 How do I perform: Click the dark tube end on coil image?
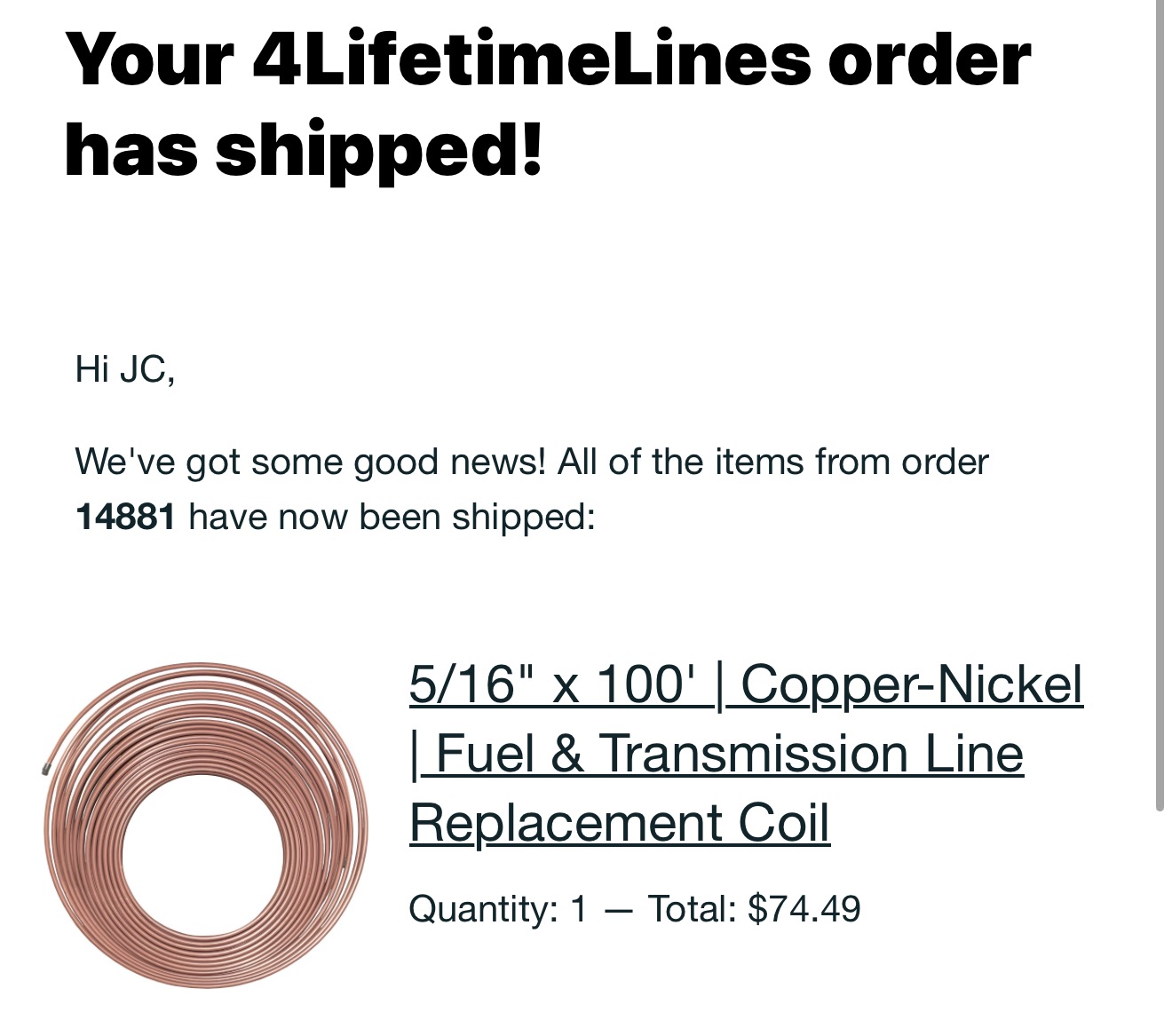(45, 770)
